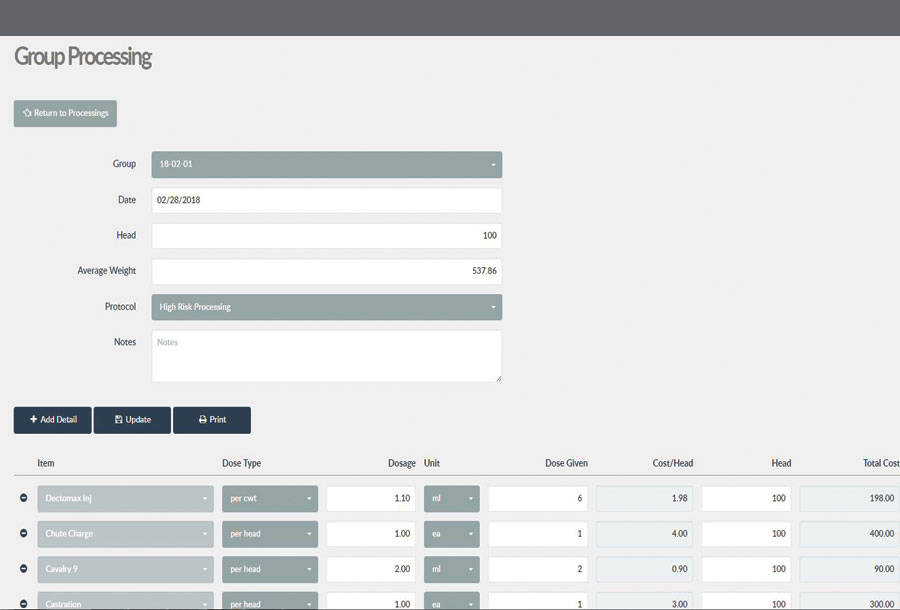Delete the Cavalry 9 row using minus icon
Image resolution: width=900 pixels, height=610 pixels.
(x=24, y=569)
